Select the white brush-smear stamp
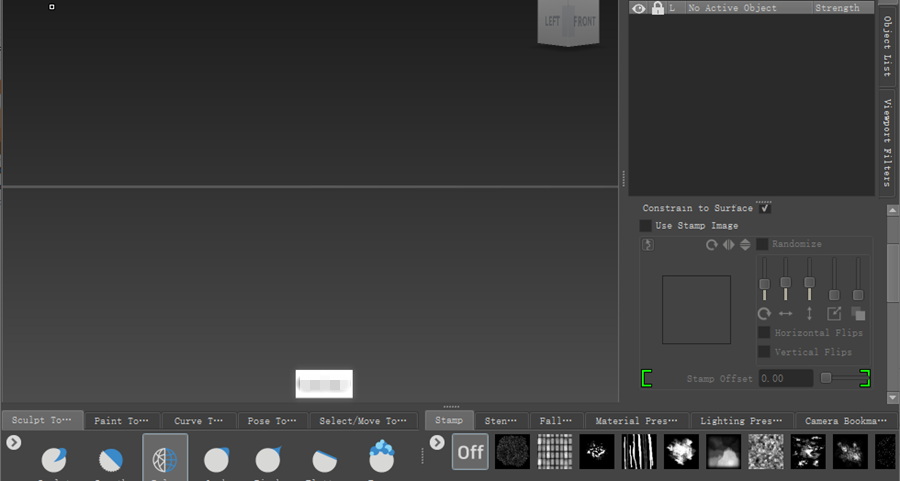 point(681,452)
